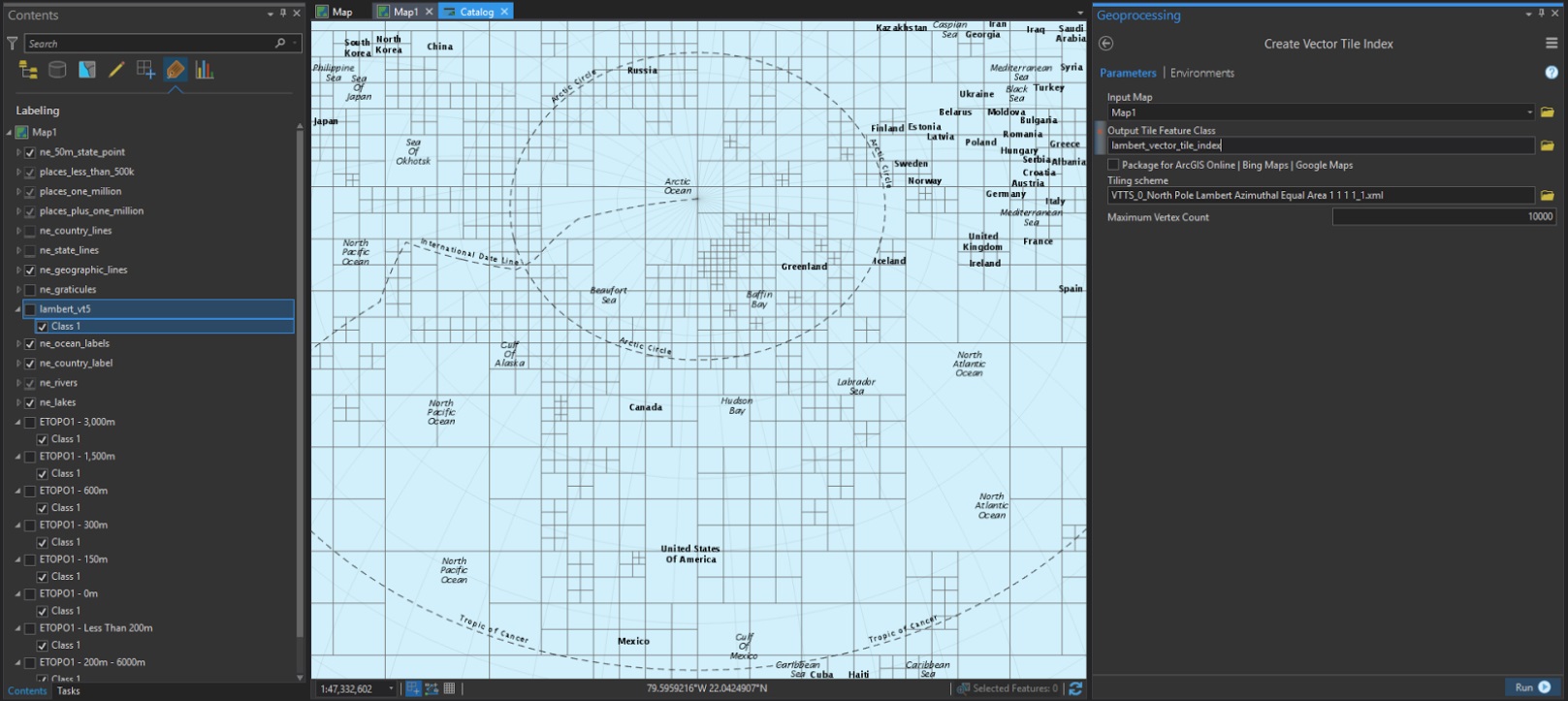
Task: Open help for Create Vector Tile Index
Action: 1552,73
